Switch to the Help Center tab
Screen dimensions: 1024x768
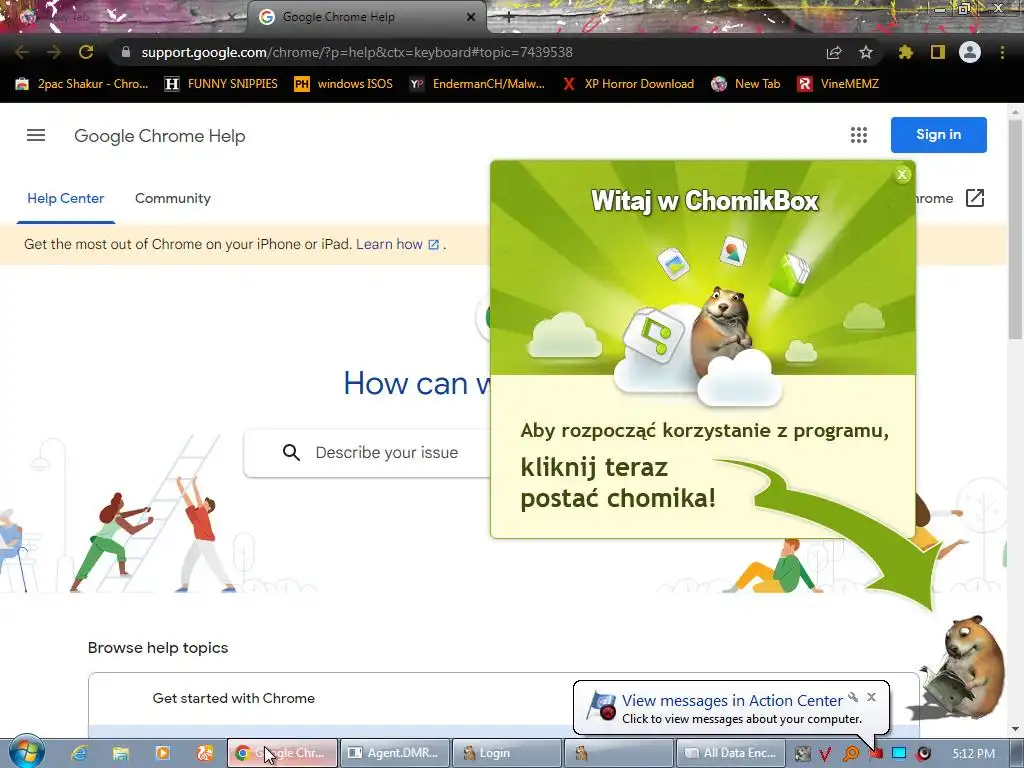pyautogui.click(x=65, y=199)
